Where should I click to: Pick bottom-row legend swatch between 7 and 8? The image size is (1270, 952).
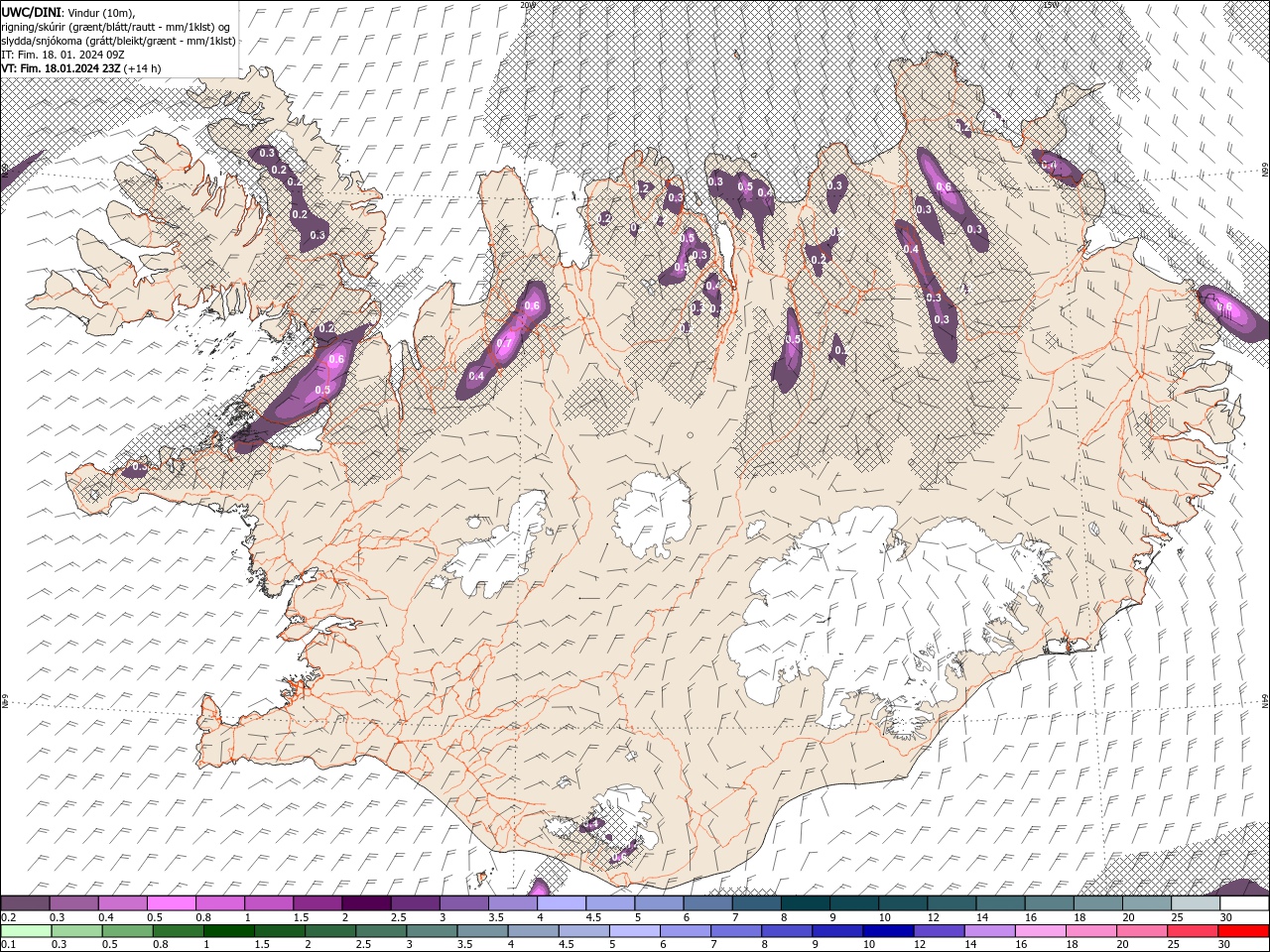pos(736,930)
